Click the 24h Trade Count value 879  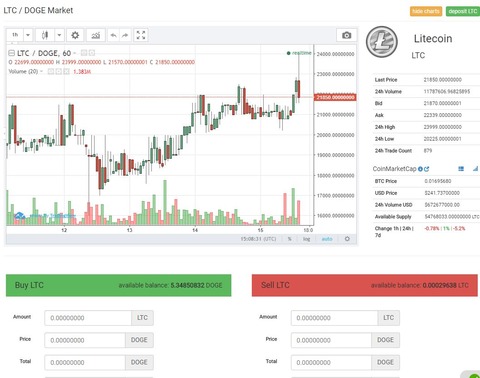(x=428, y=151)
